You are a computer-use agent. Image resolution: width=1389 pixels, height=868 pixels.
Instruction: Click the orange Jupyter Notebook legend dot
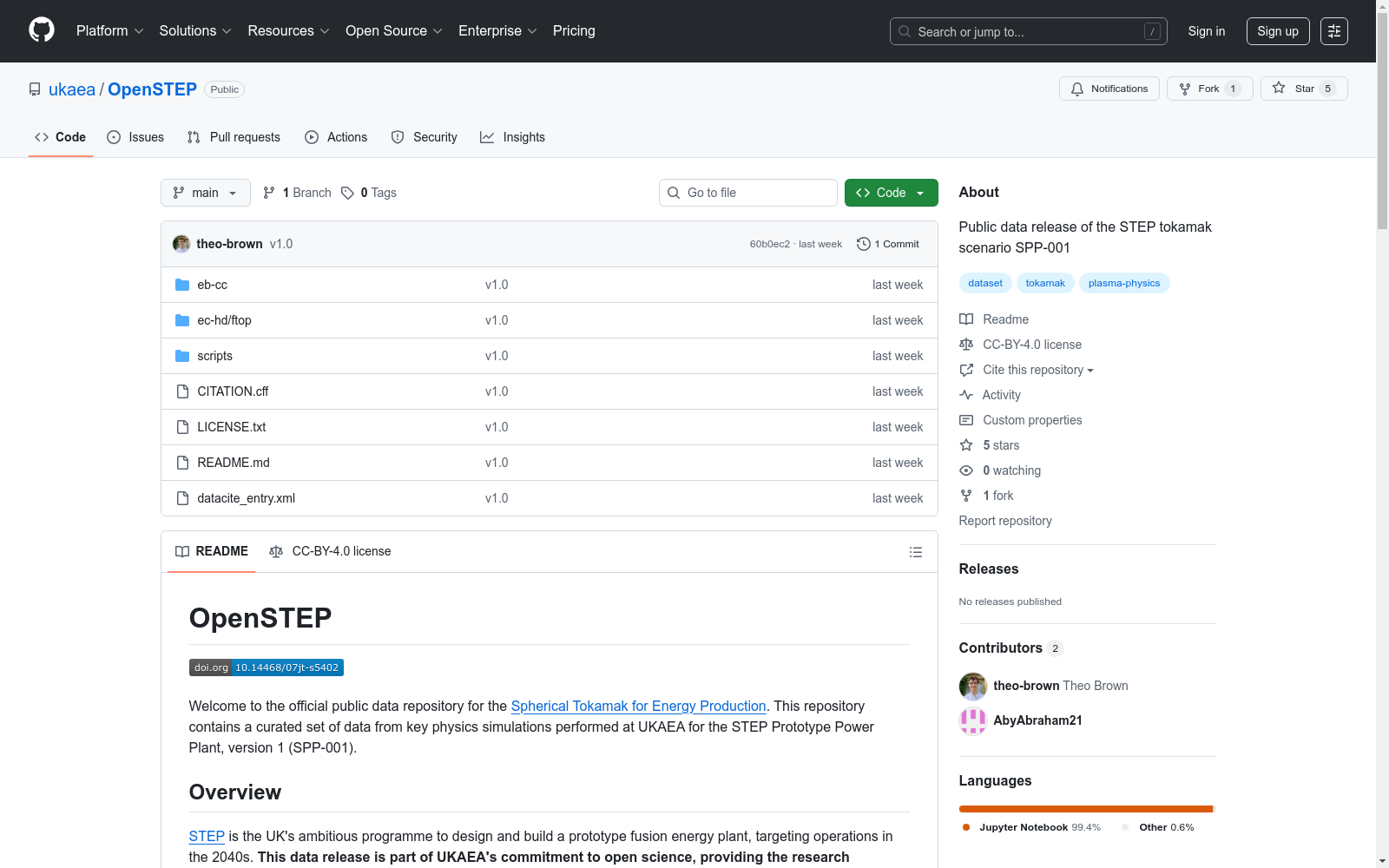pos(966,827)
